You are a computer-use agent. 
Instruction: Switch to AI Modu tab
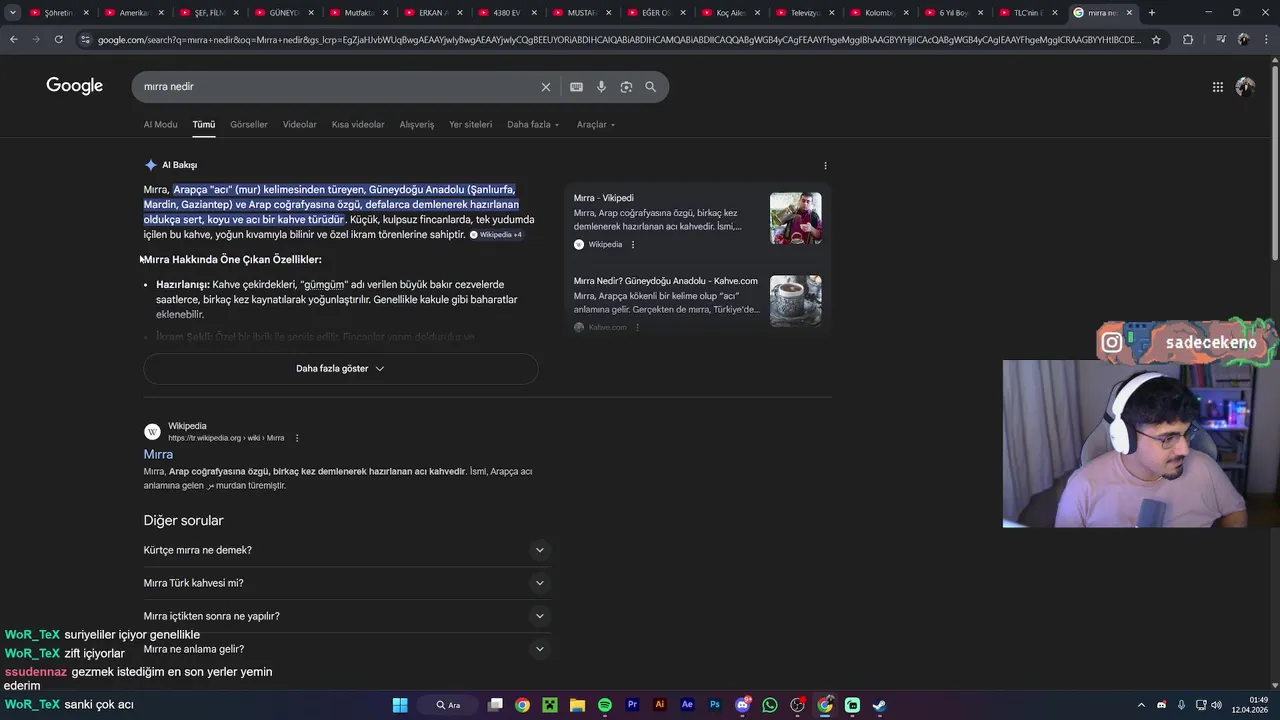click(x=160, y=125)
